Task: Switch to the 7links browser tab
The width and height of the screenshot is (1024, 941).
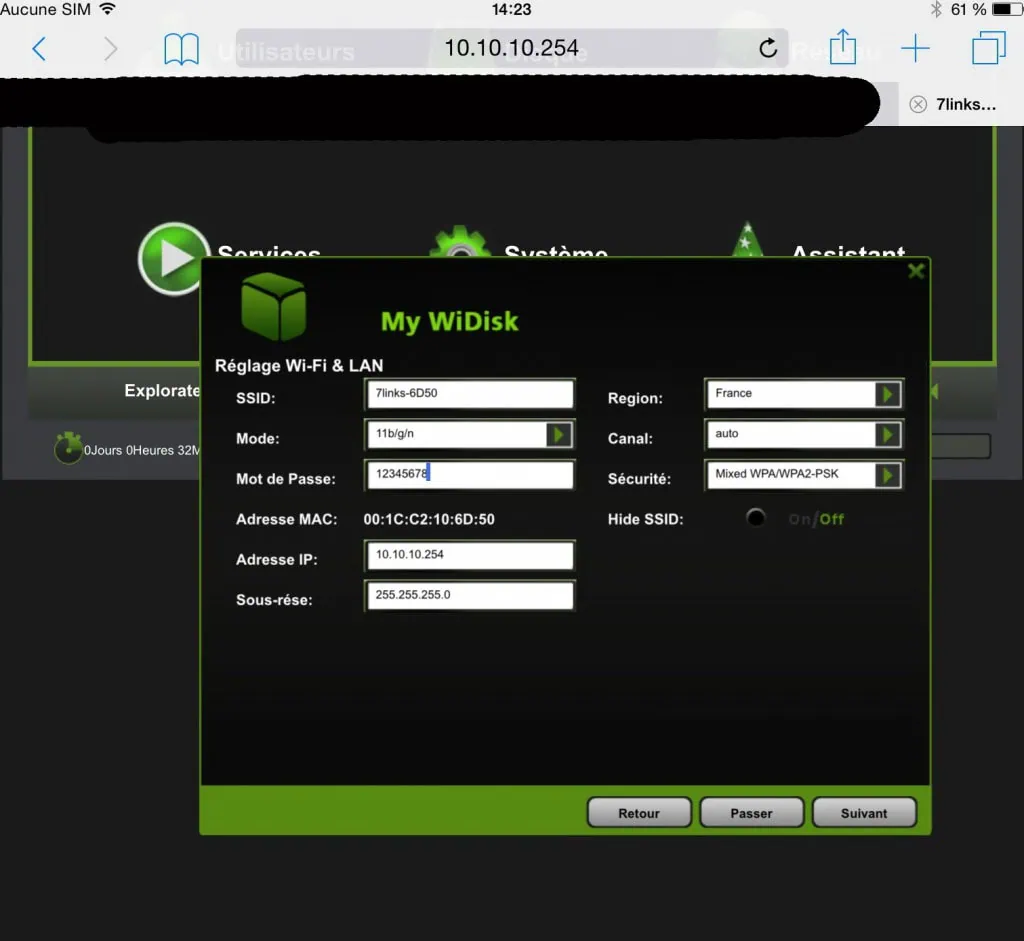Action: (x=965, y=105)
